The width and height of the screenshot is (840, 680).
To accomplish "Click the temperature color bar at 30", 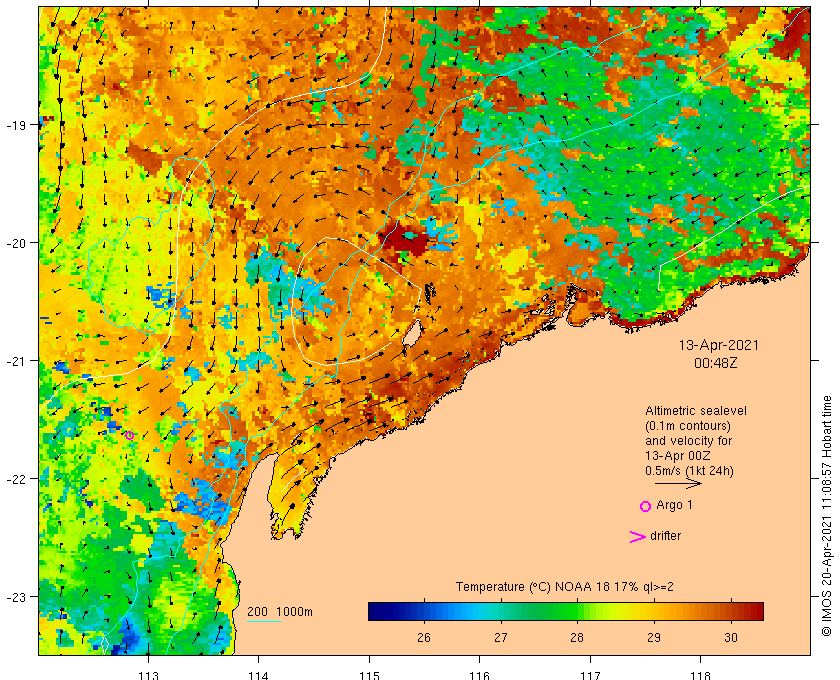I will pos(731,611).
